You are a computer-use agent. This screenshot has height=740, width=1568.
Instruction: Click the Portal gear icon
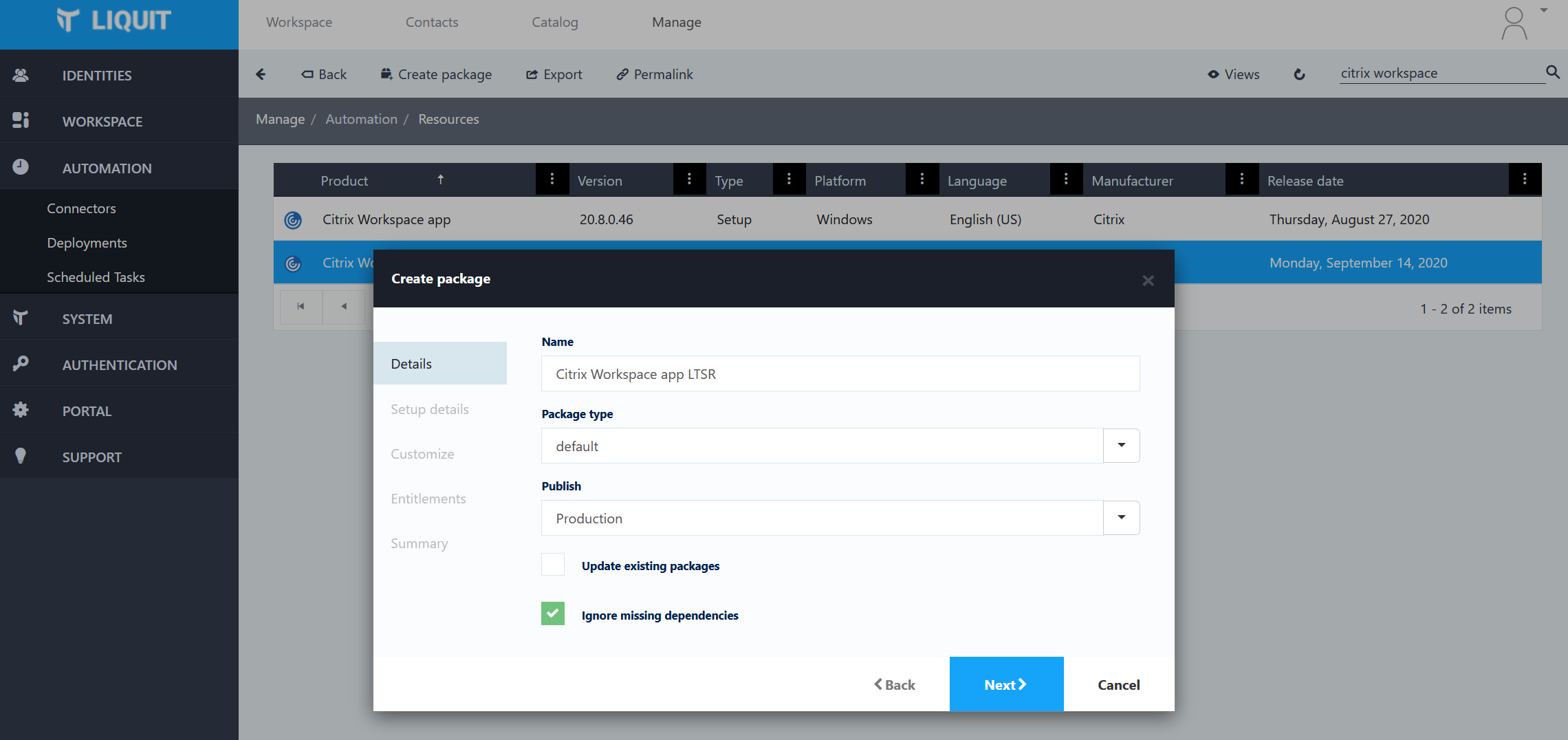pyautogui.click(x=21, y=410)
